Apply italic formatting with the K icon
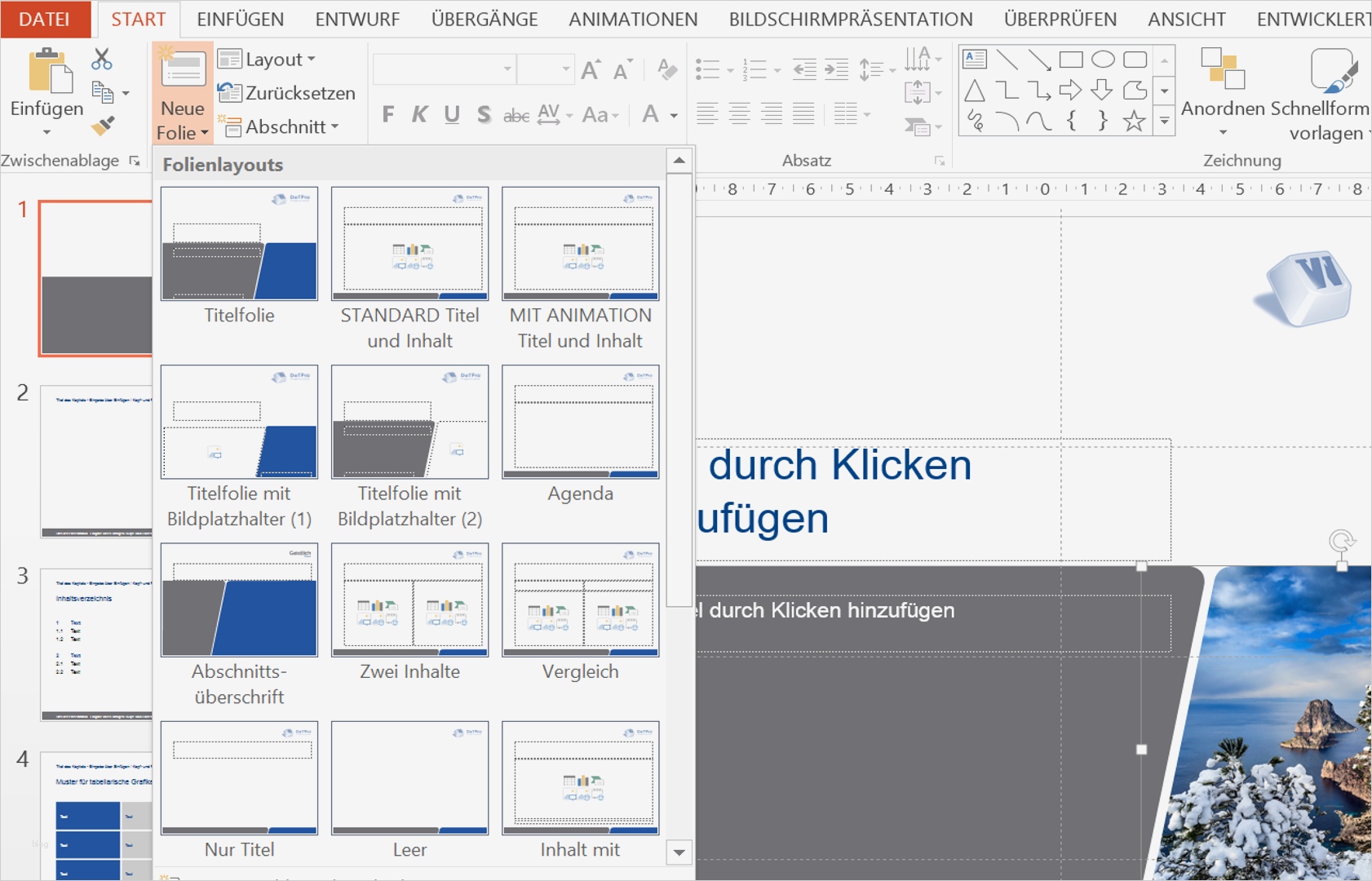 (419, 114)
